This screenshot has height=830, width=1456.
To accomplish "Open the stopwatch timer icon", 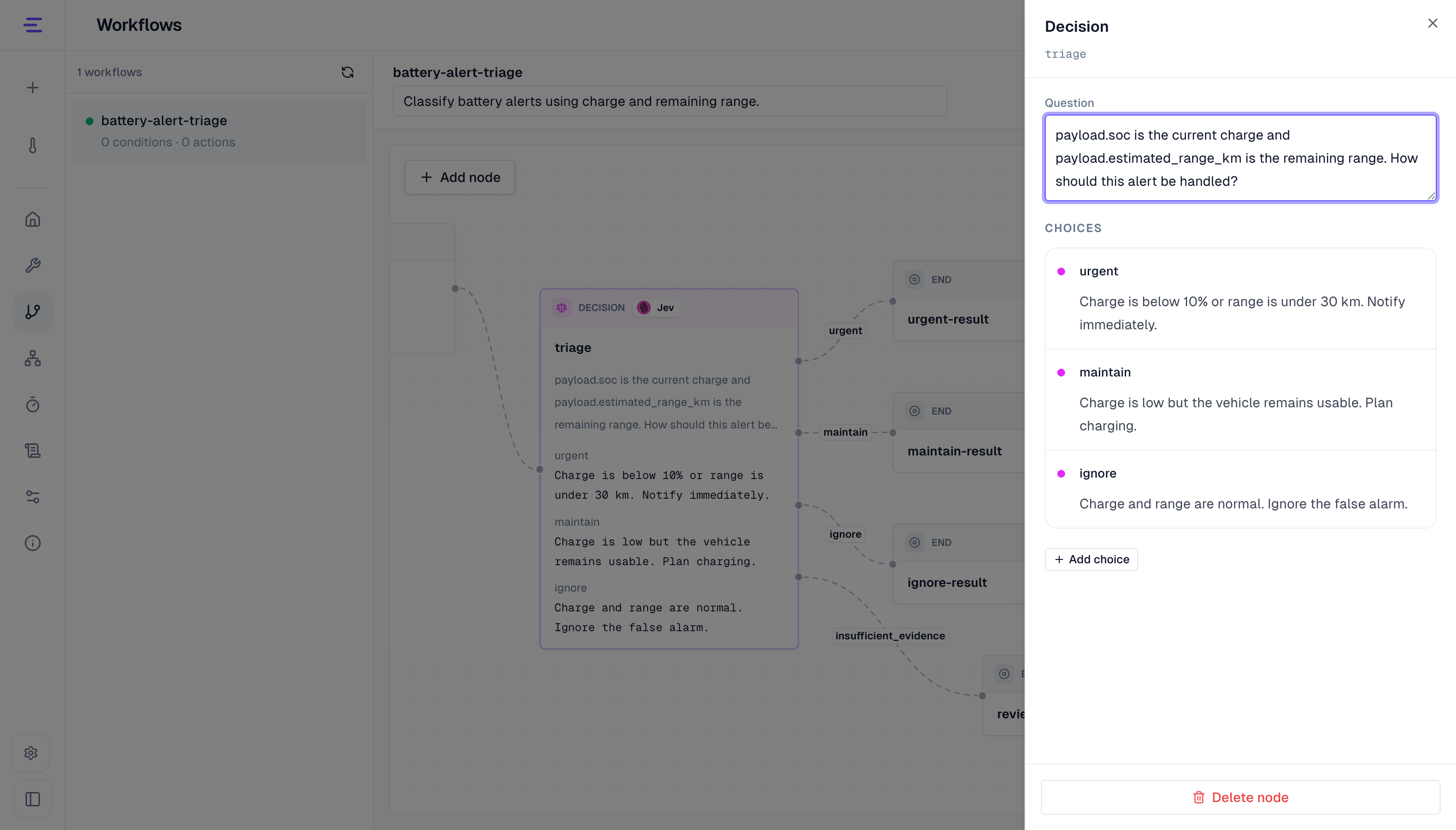I will [x=32, y=404].
